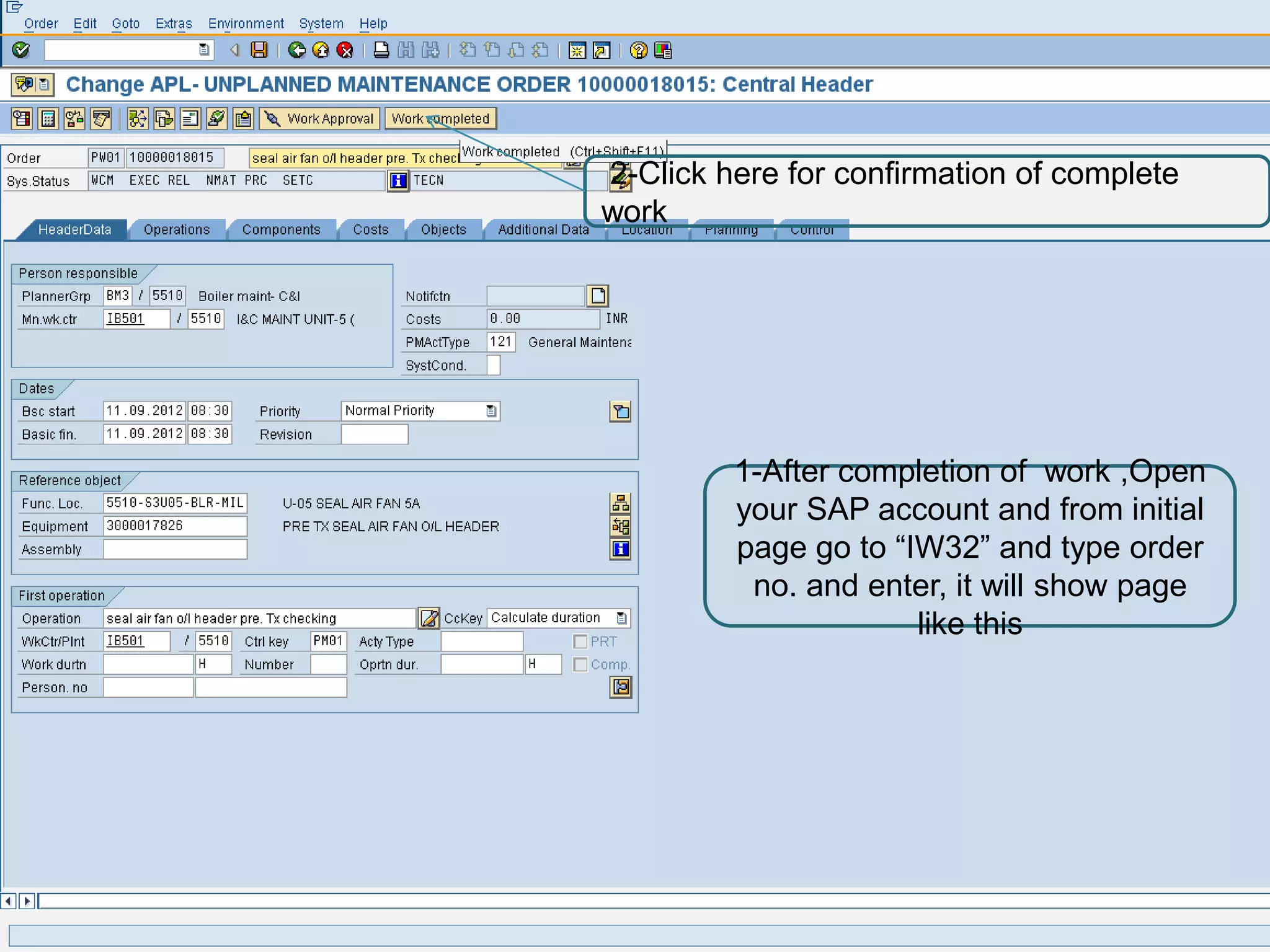Screen dimensions: 1270x952
Task: Toggle the PRT checkbox
Action: click(x=580, y=641)
